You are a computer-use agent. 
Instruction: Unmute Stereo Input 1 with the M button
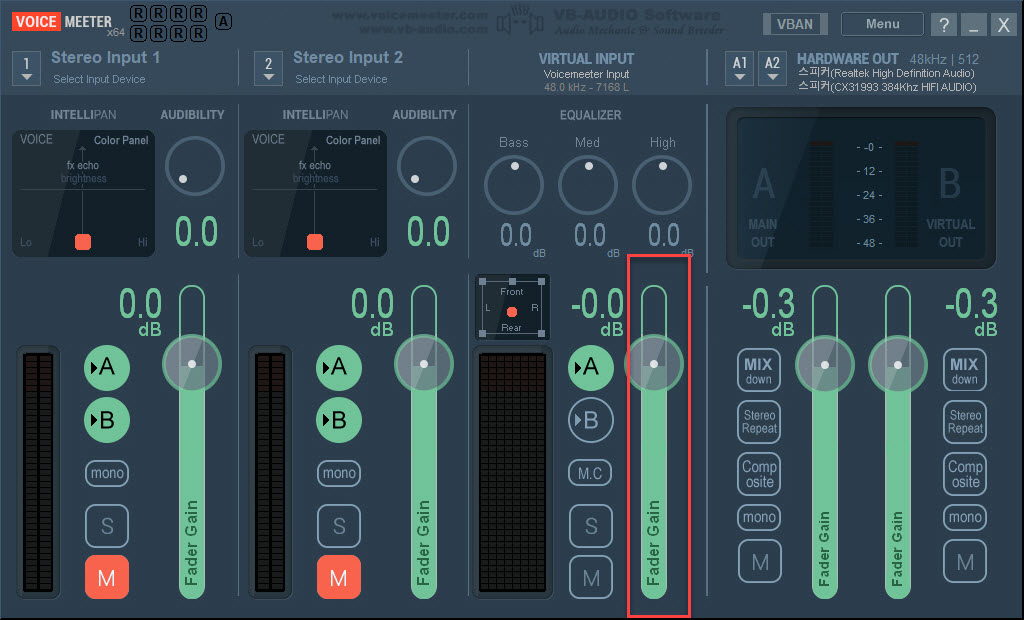(106, 578)
